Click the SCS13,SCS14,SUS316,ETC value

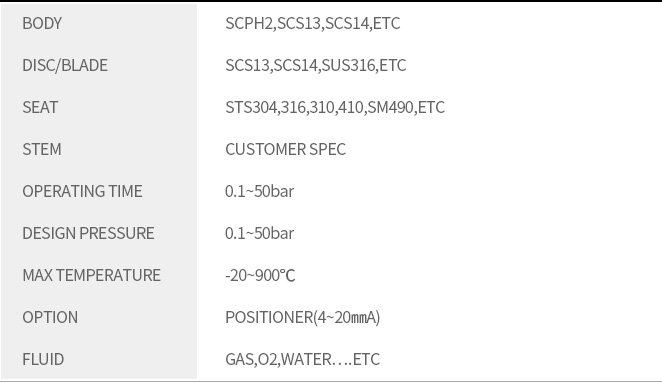pos(315,65)
